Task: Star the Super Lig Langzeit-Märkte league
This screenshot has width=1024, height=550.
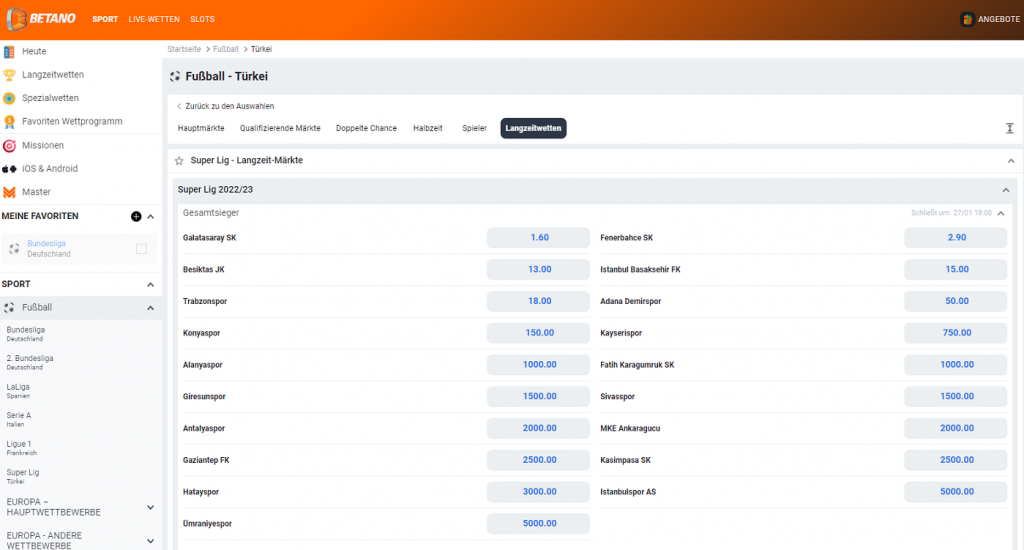Action: pyautogui.click(x=179, y=161)
